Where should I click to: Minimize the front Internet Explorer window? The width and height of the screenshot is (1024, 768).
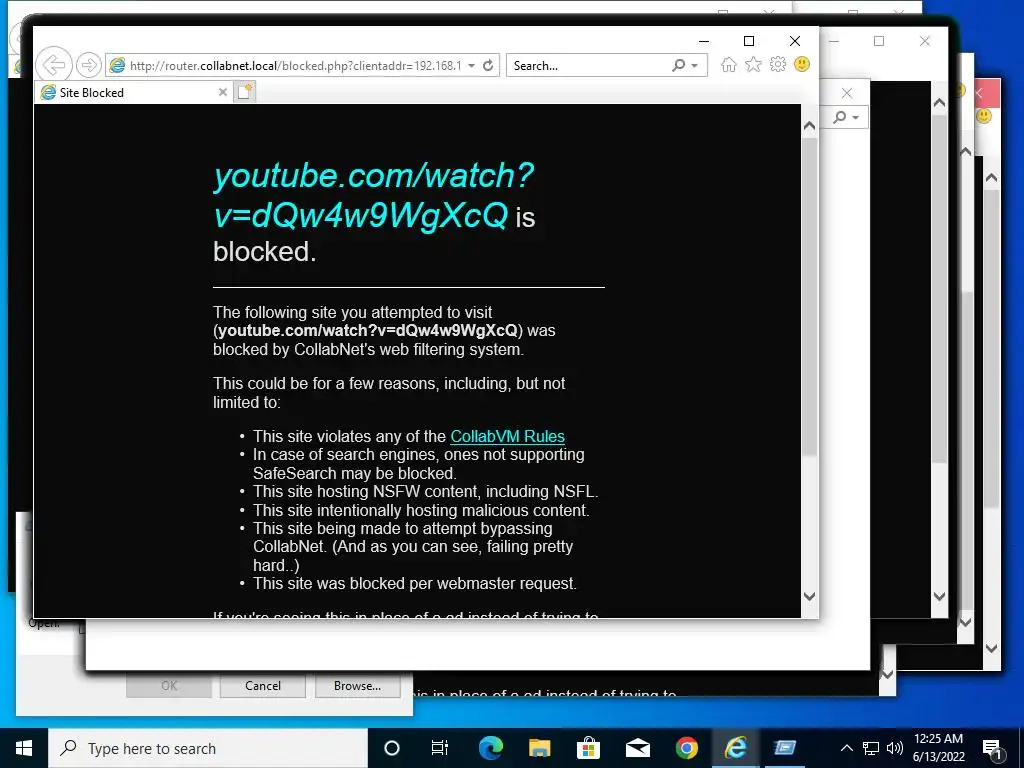(x=703, y=41)
